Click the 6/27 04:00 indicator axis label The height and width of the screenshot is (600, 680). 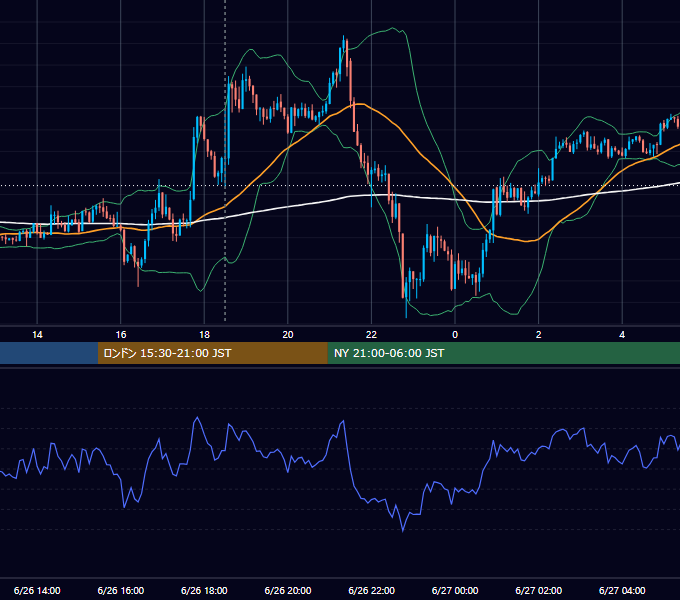pyautogui.click(x=622, y=590)
